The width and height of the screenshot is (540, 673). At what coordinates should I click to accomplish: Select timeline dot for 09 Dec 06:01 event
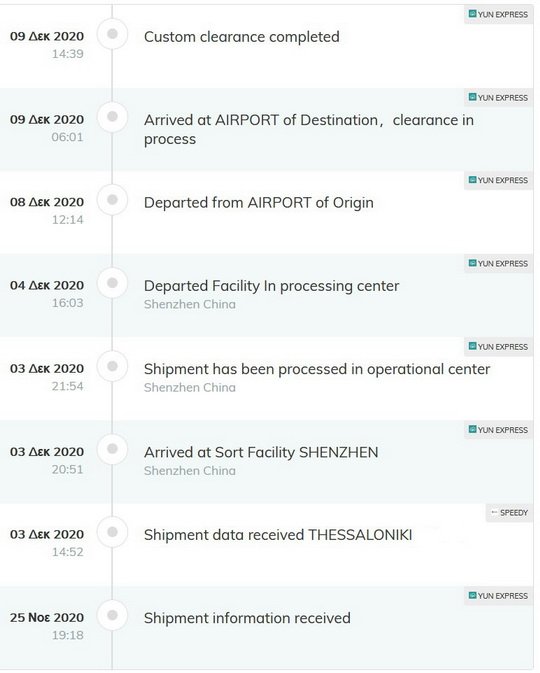[x=112, y=117]
